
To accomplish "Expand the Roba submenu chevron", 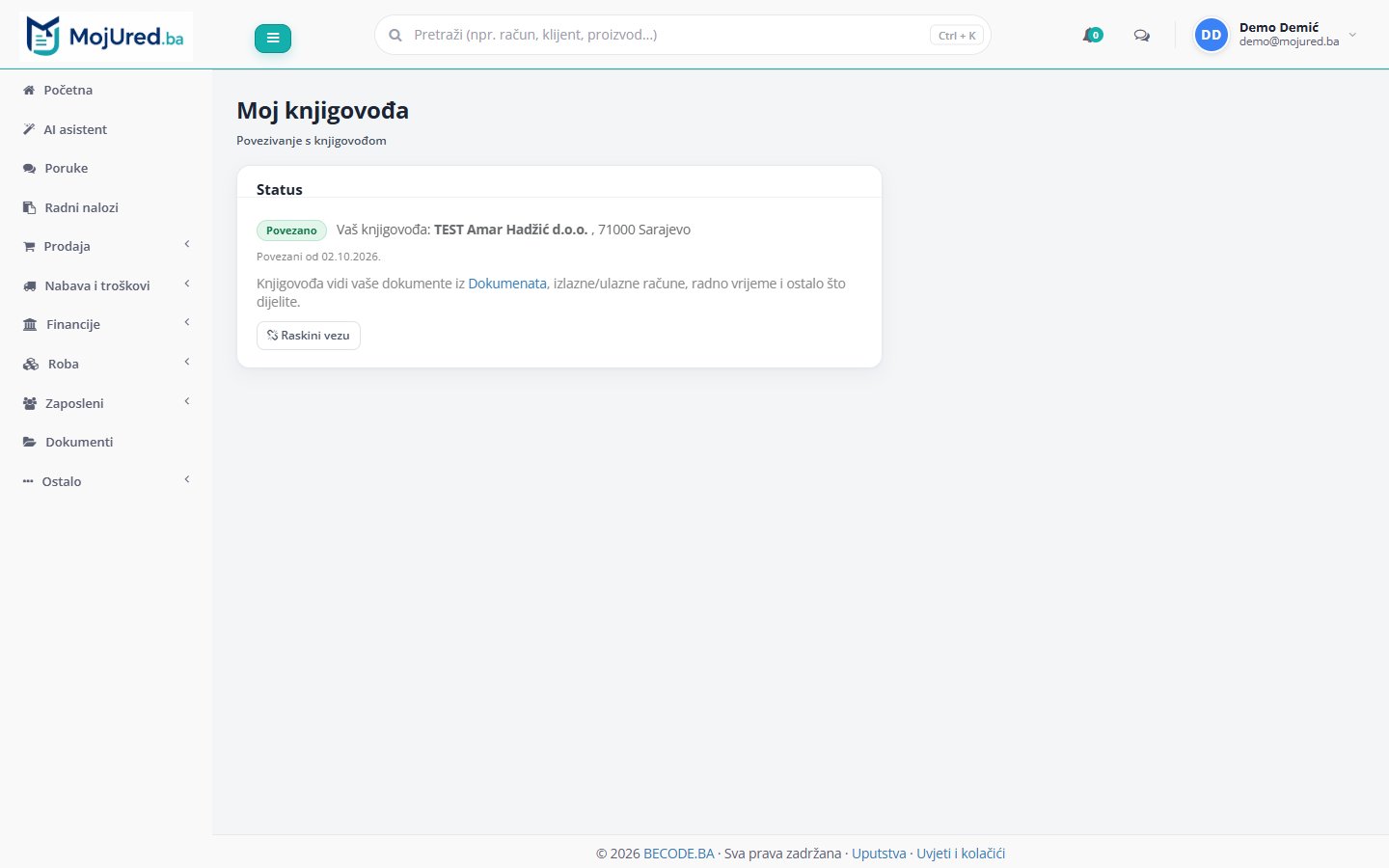I will (187, 363).
